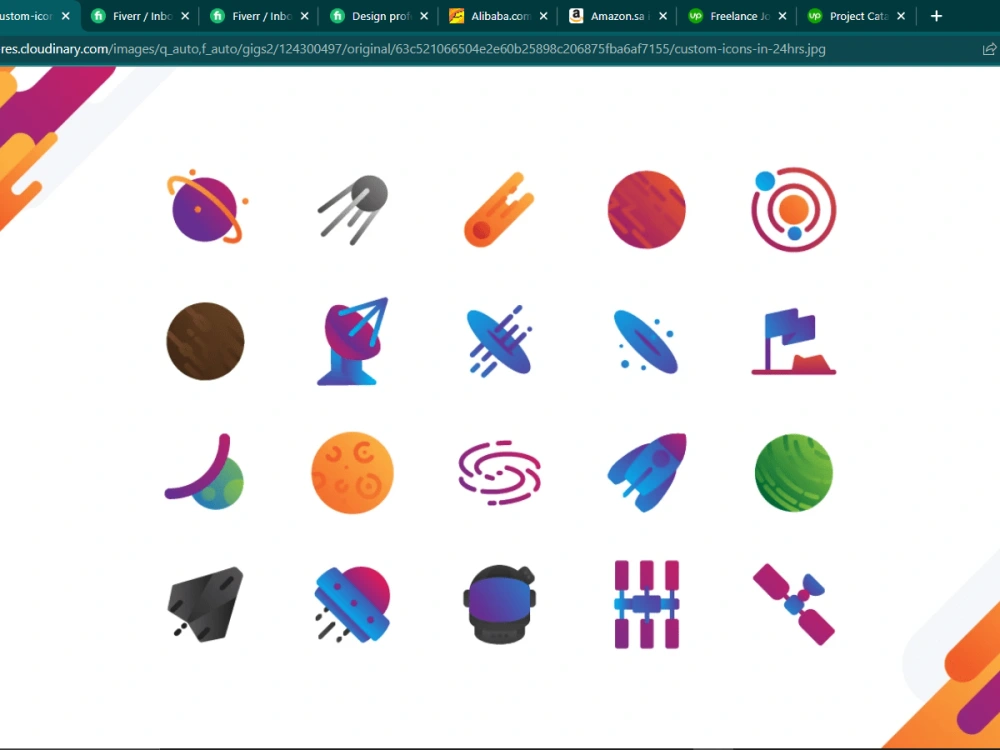Click the radar dish antenna icon
1000x750 pixels.
(351, 340)
